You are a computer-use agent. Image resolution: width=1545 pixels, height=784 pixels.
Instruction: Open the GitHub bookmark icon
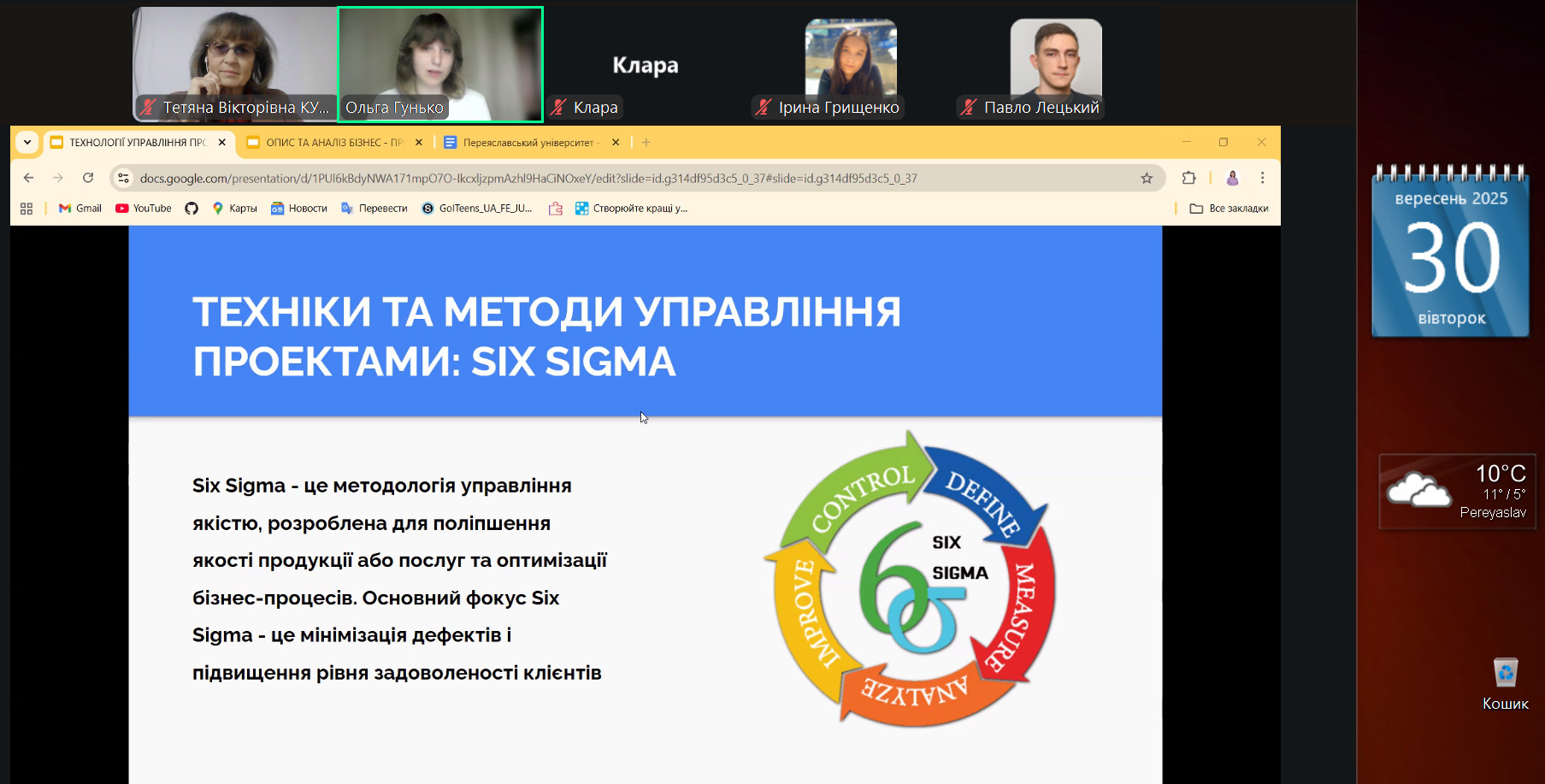tap(192, 209)
